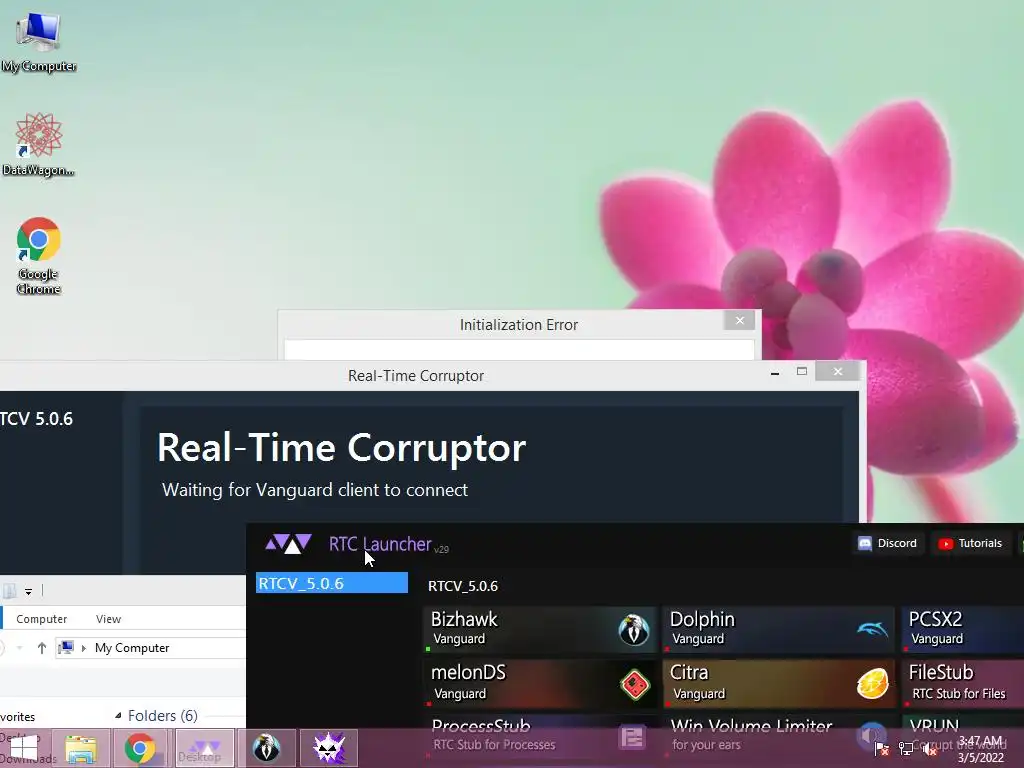Launch the Win Volume Limiter tile
This screenshot has width=1024, height=768.
tap(778, 737)
